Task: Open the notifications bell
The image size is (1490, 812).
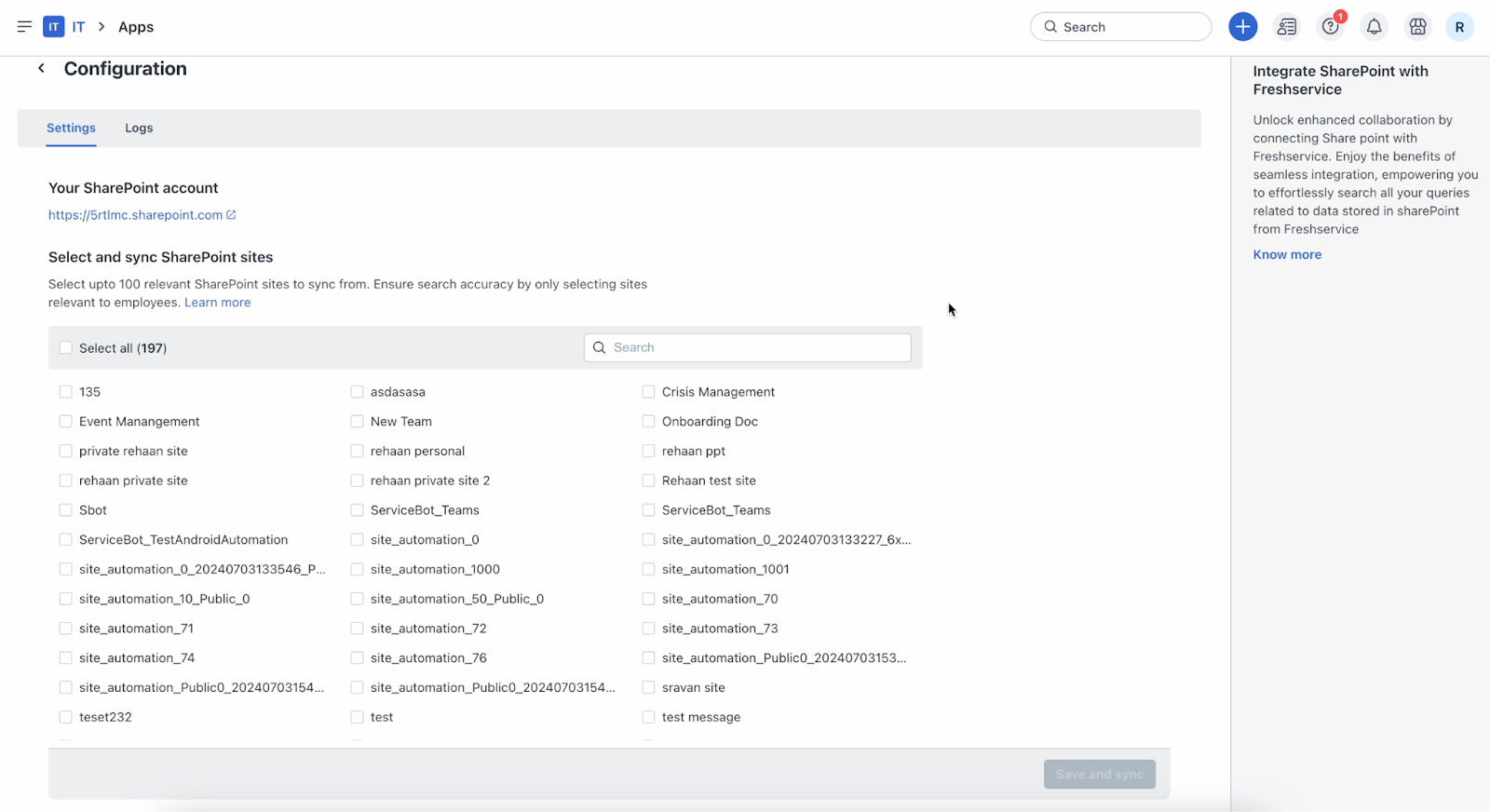Action: [1374, 27]
